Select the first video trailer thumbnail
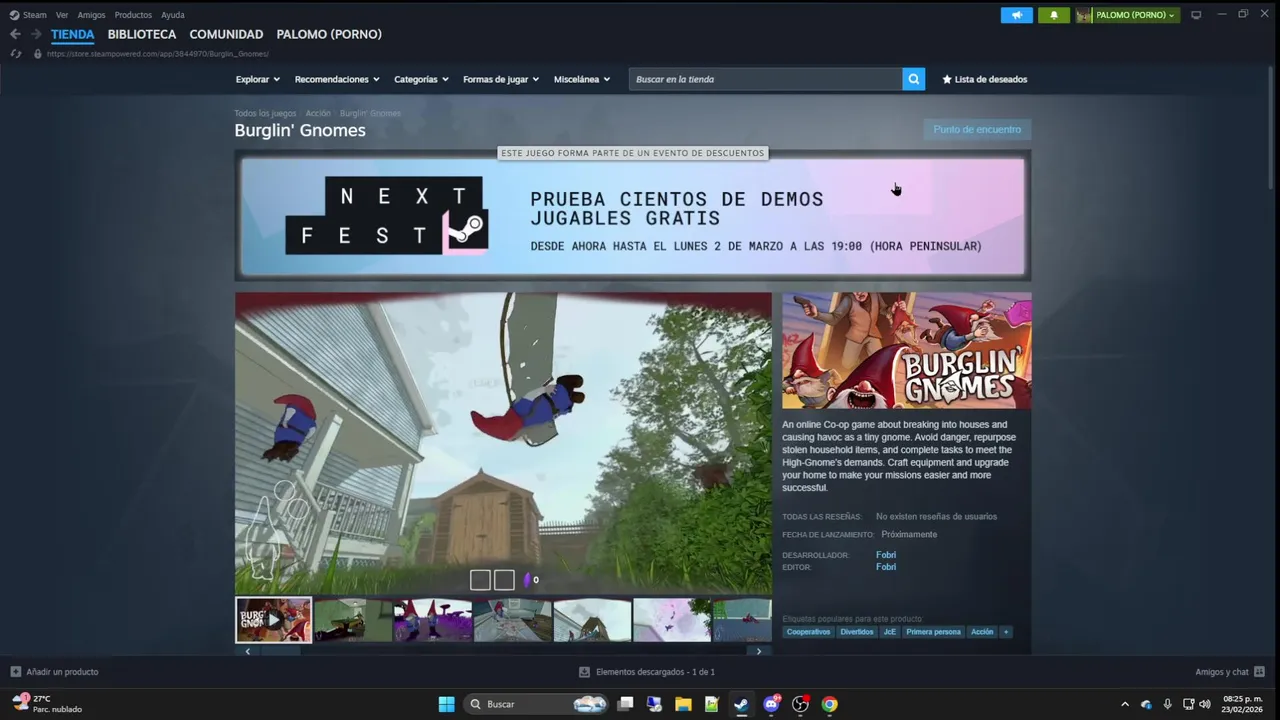Screen dimensions: 1280x720 (273, 620)
